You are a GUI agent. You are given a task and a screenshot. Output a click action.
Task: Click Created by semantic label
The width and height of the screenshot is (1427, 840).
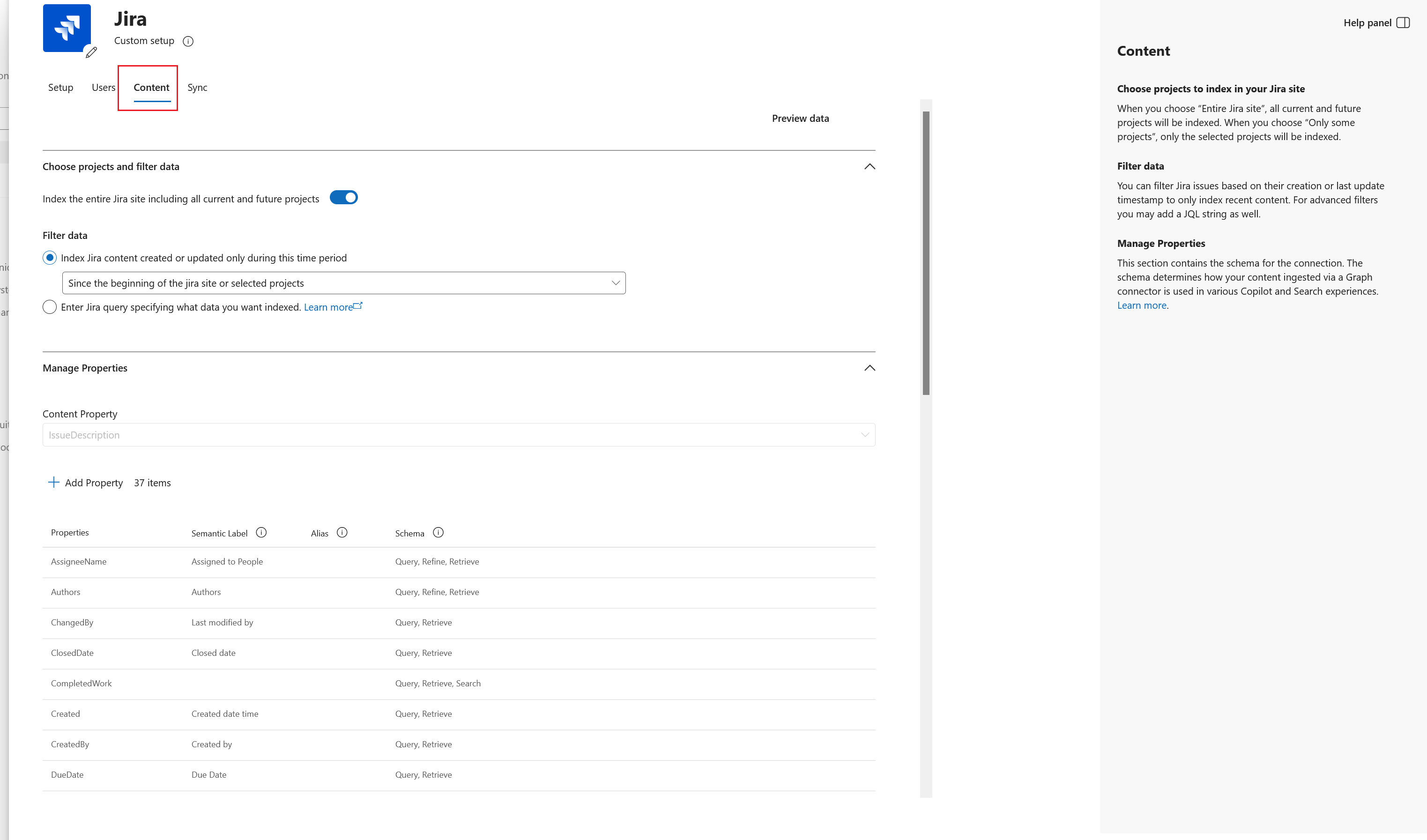coord(212,744)
